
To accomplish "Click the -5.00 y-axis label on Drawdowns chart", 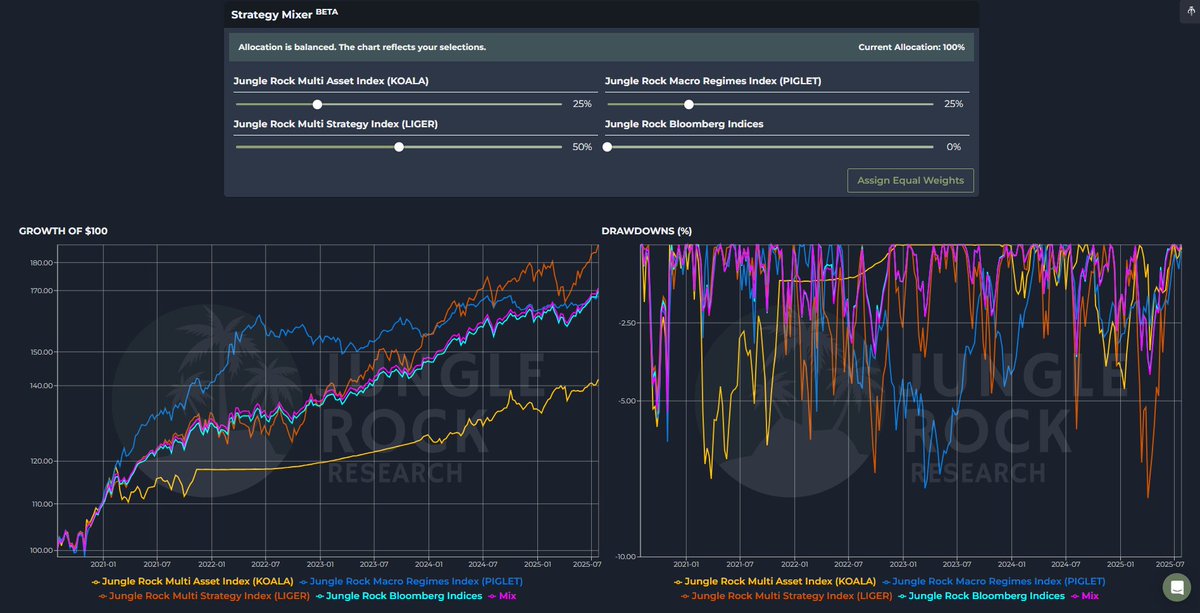I will pos(625,401).
